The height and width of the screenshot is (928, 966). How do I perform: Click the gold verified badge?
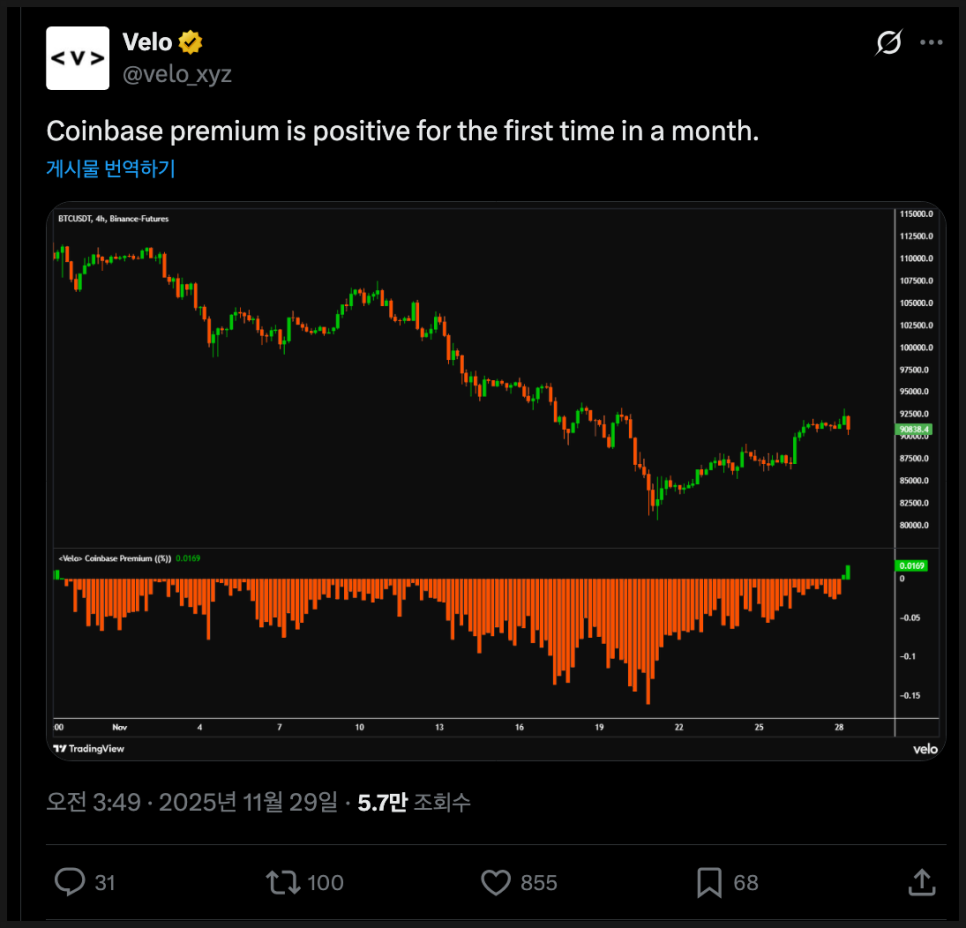(191, 43)
